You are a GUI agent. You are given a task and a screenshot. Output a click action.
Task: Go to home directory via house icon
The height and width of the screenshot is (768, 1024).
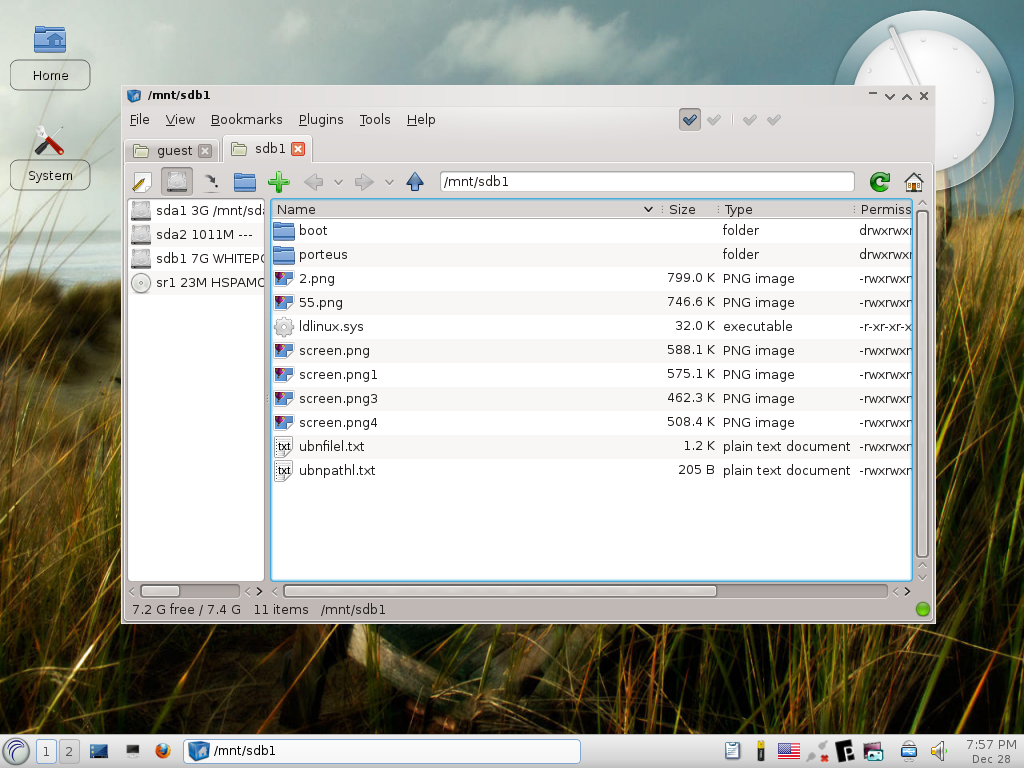[914, 182]
